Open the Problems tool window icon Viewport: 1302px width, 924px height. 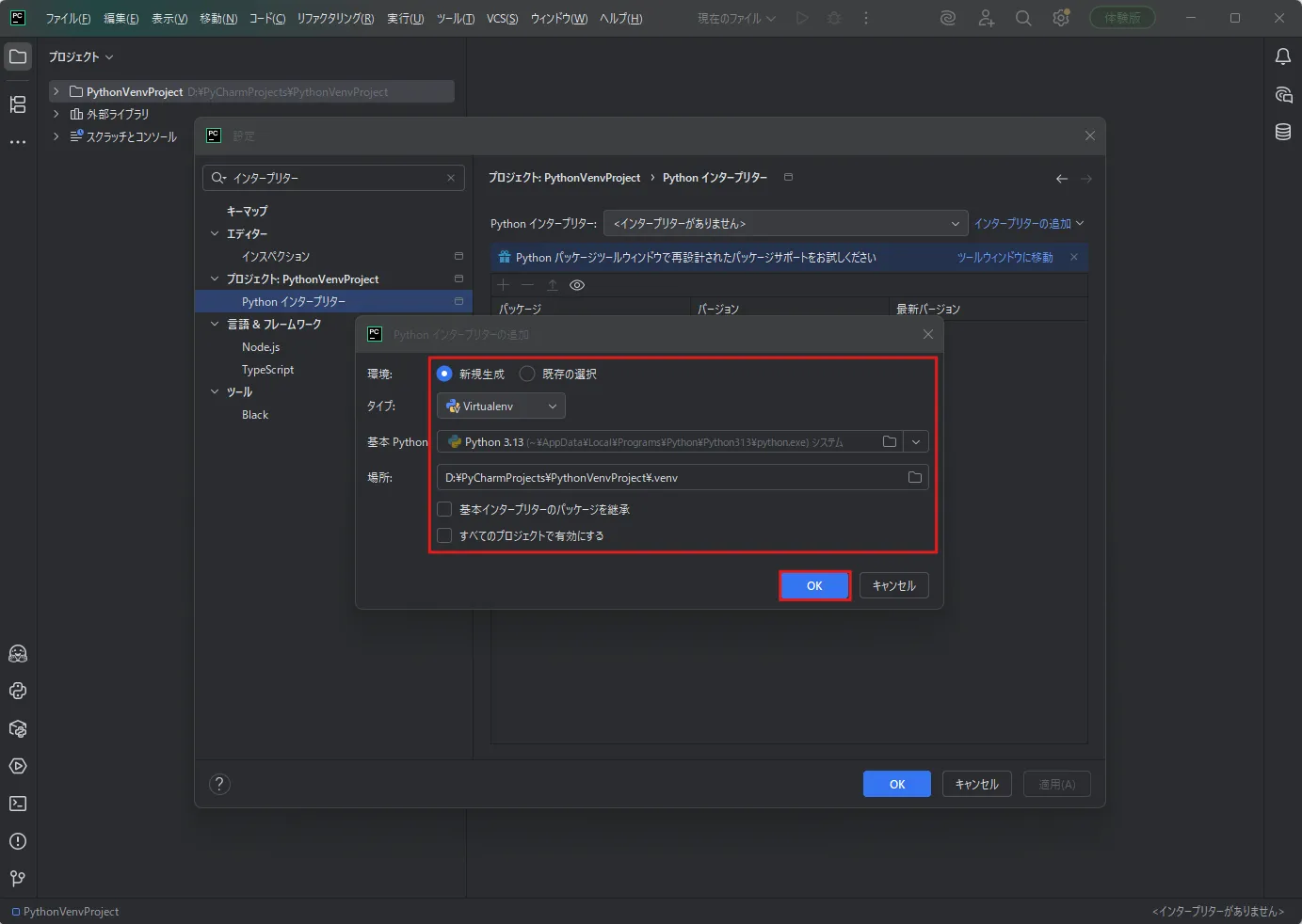[18, 841]
